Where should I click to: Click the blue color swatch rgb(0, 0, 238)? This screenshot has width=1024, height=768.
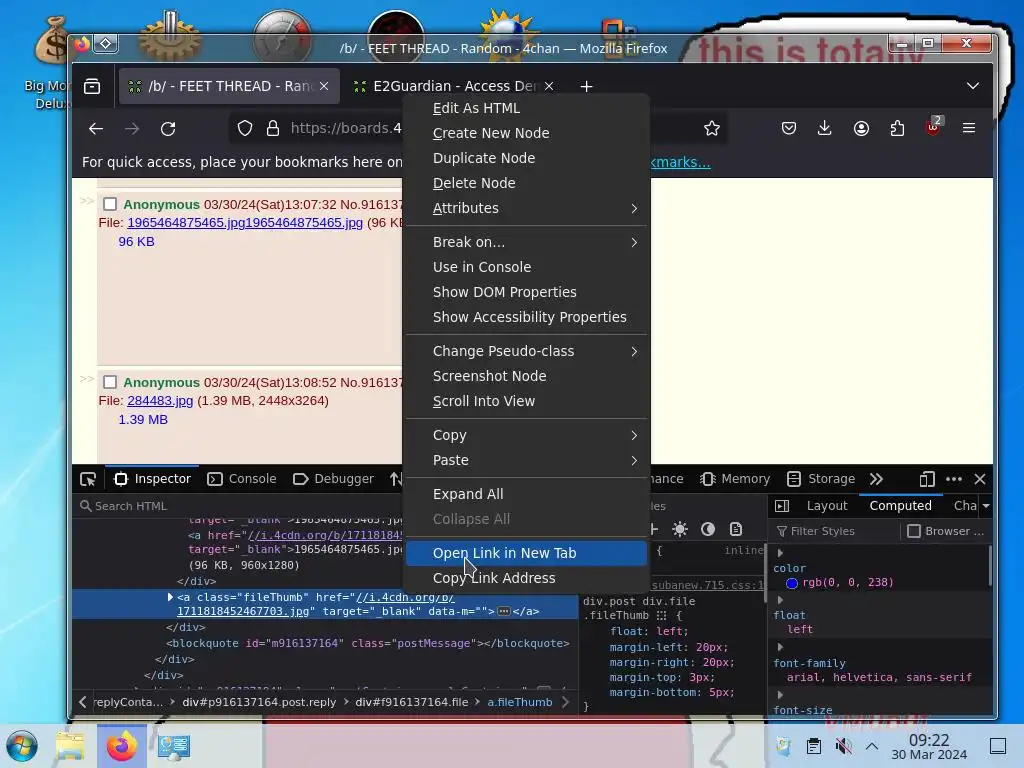coord(792,583)
